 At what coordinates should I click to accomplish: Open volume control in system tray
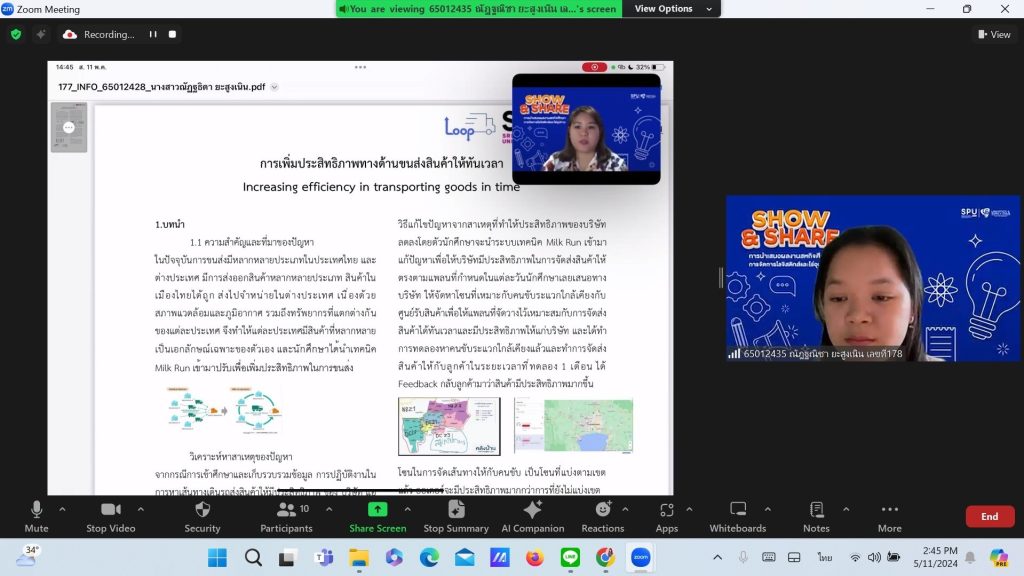[x=874, y=557]
